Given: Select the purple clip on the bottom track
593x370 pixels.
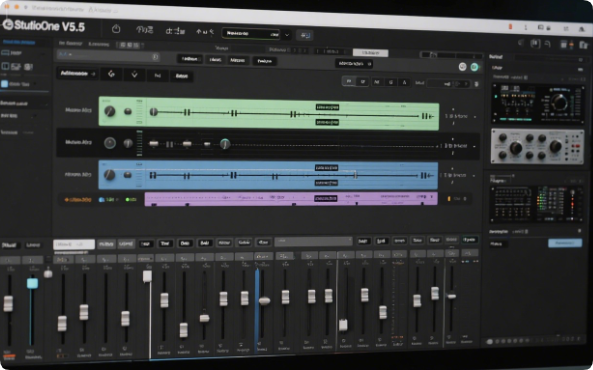Looking at the screenshot, I should (x=291, y=199).
